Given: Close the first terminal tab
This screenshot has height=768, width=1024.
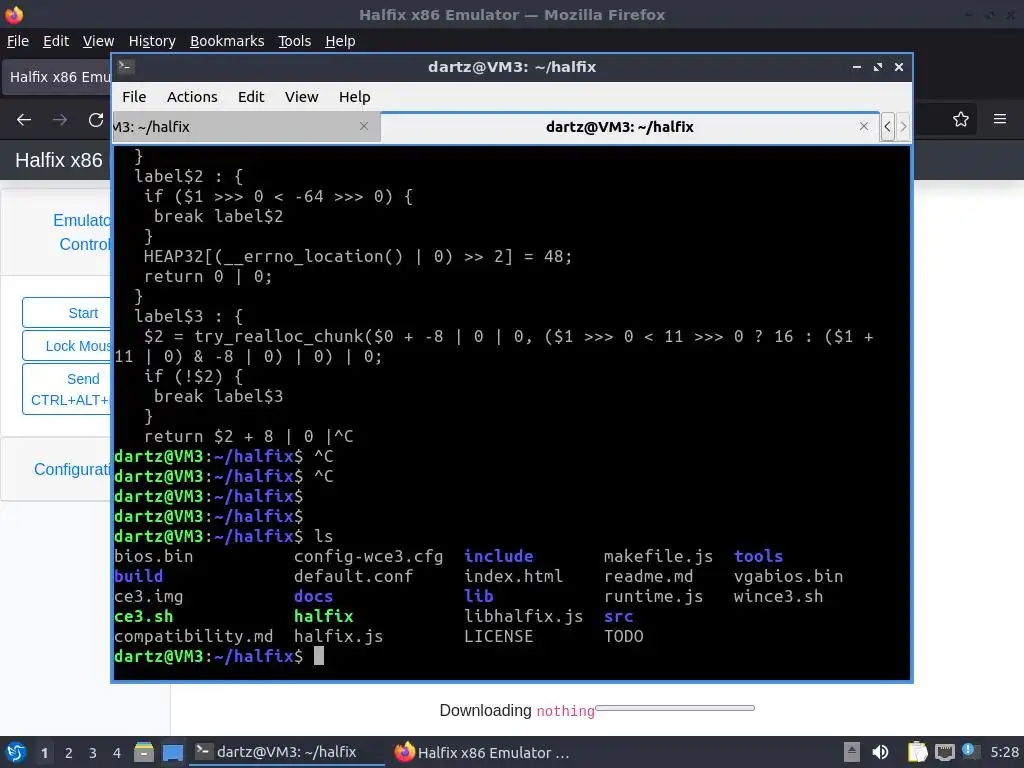Looking at the screenshot, I should (364, 126).
